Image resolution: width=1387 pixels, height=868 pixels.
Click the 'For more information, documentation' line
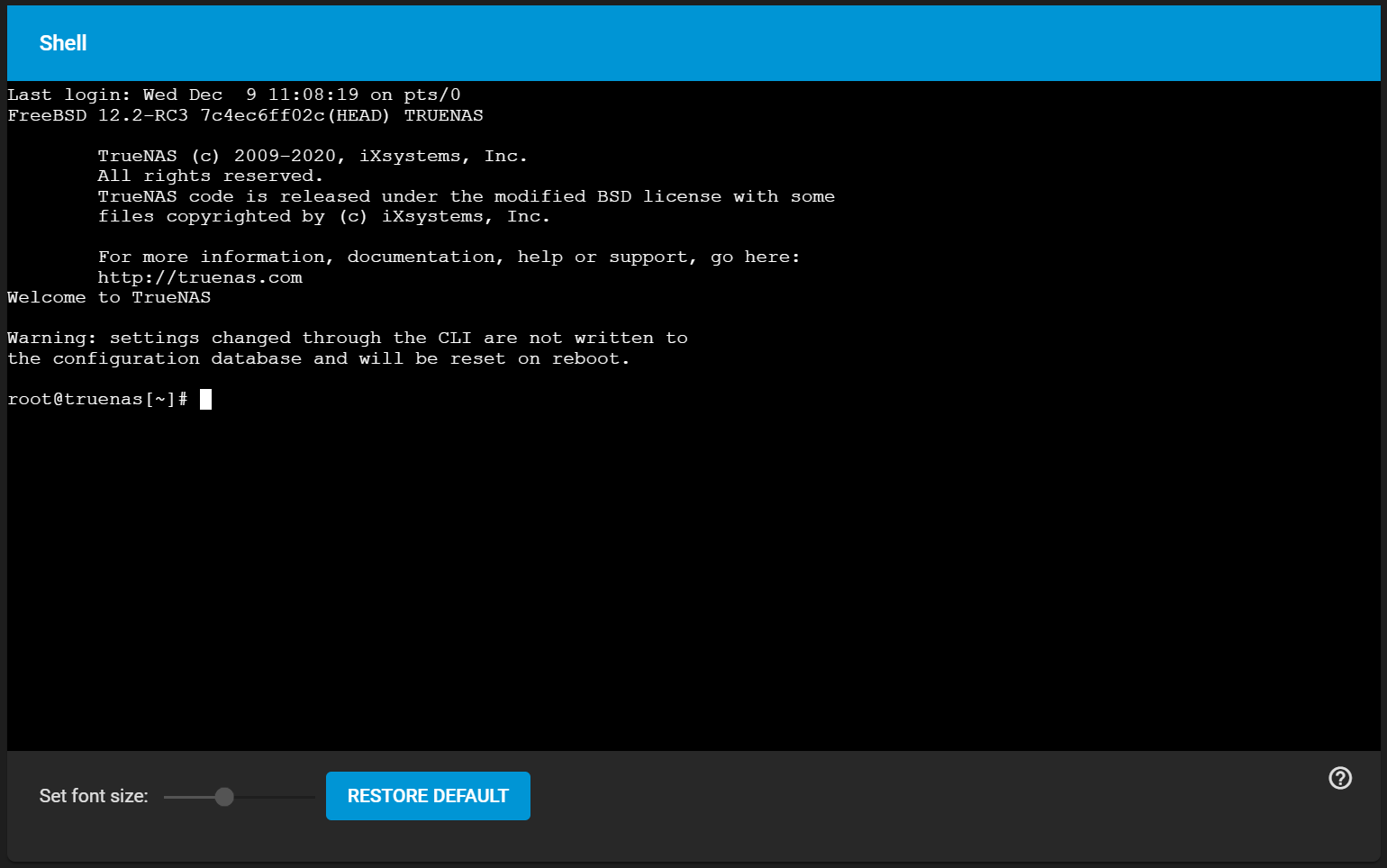click(x=449, y=257)
